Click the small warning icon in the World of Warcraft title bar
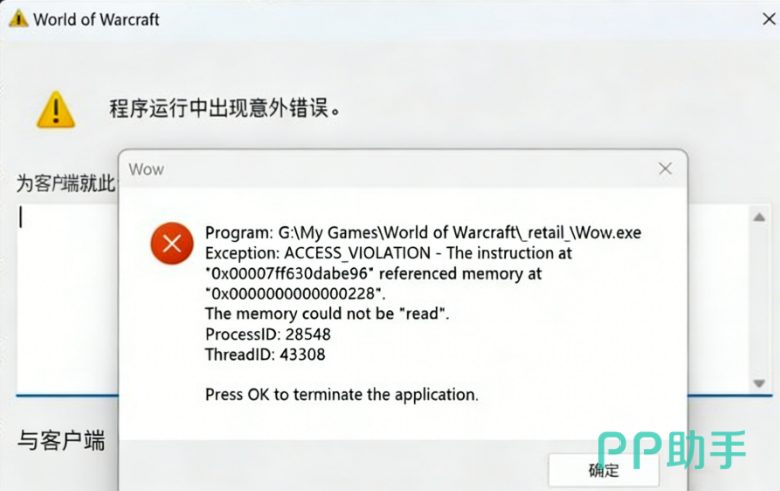The height and width of the screenshot is (491, 780). coord(18,19)
